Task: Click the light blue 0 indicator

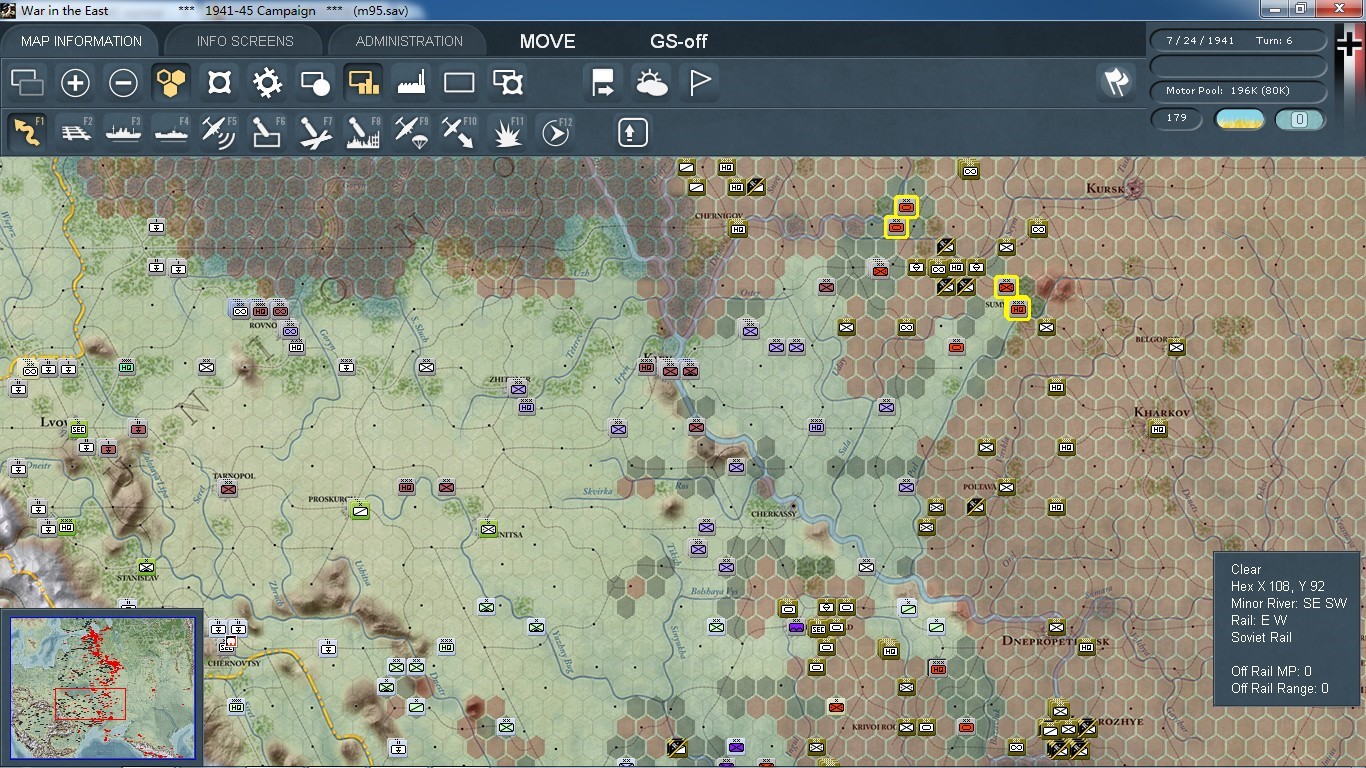Action: pos(1300,119)
